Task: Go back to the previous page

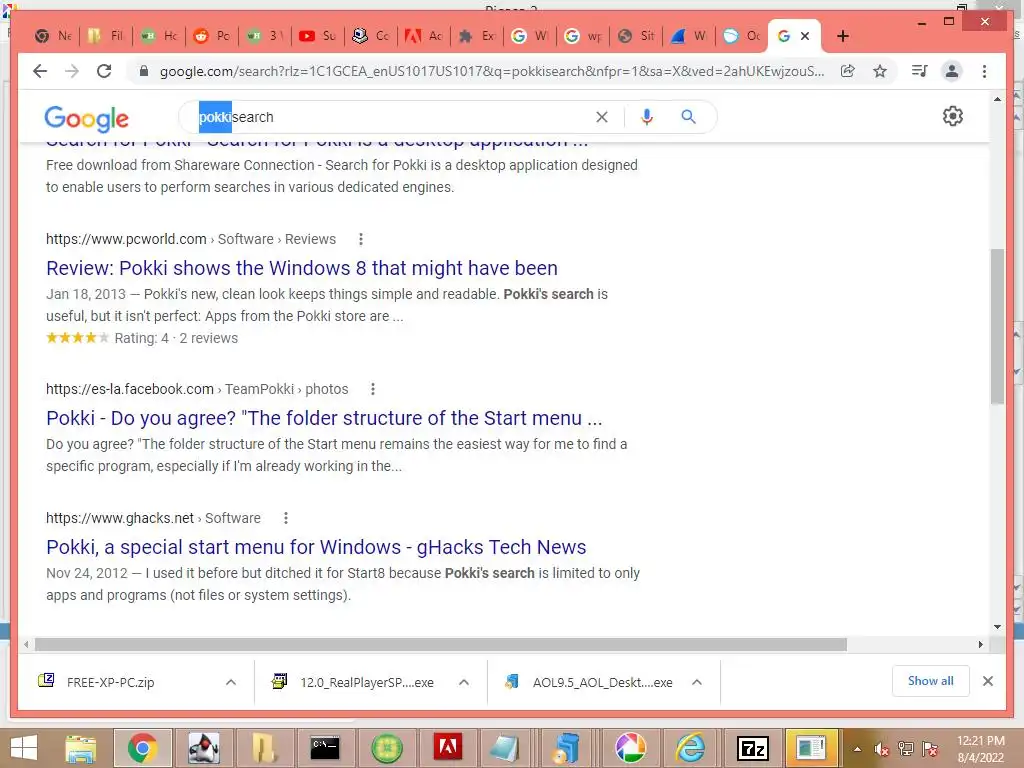Action: coord(40,71)
